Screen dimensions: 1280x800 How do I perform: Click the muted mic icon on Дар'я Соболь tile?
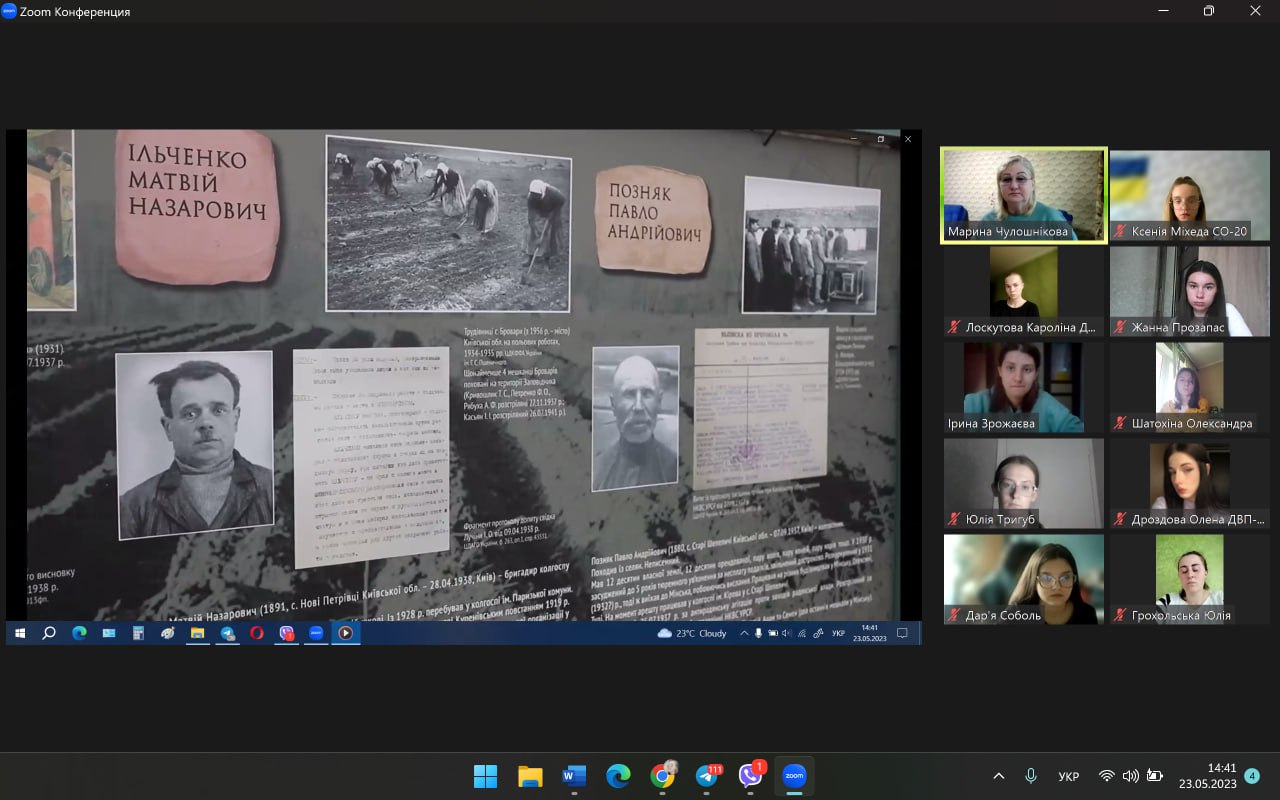[956, 615]
